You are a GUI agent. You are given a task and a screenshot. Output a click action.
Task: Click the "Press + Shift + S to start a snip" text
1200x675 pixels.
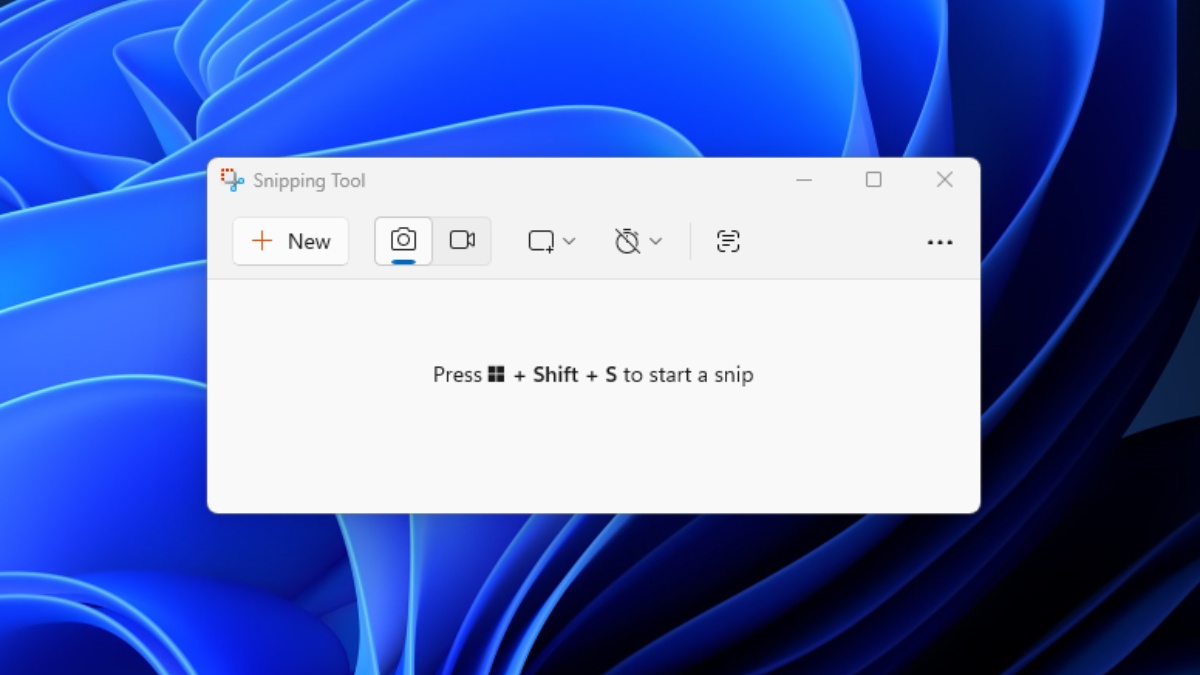[x=593, y=375]
